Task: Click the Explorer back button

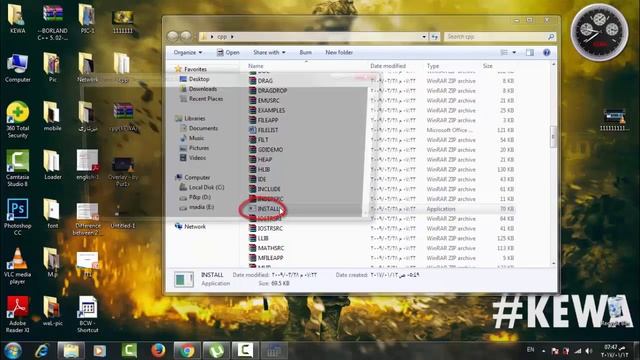Action: point(173,36)
